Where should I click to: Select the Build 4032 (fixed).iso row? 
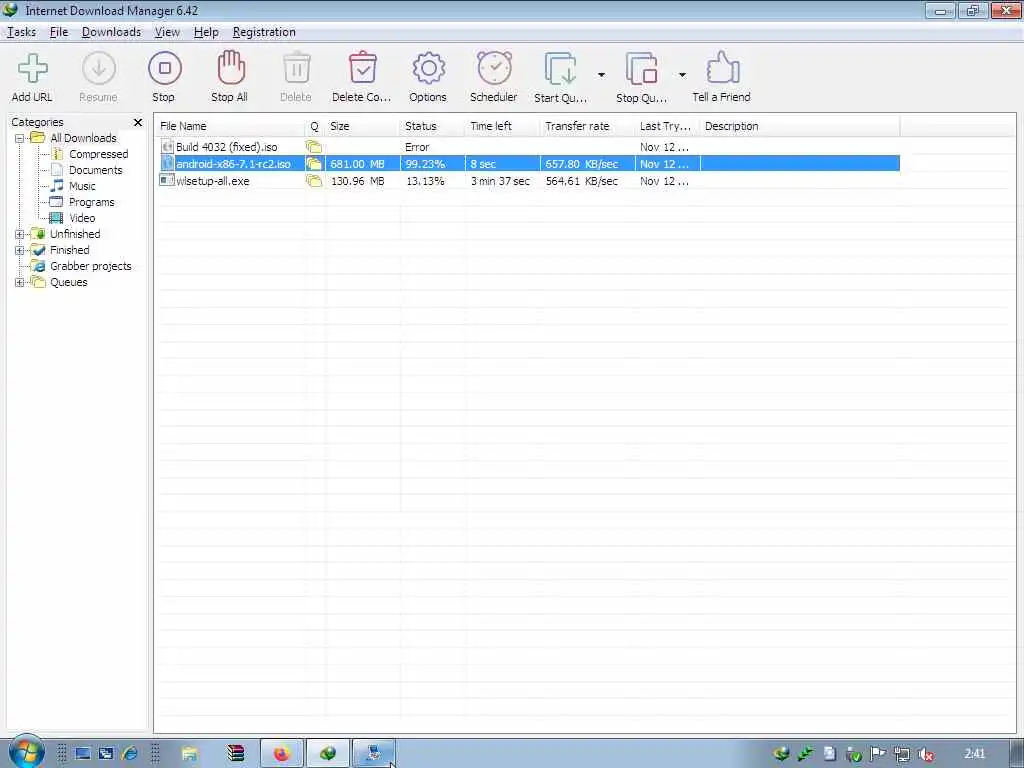click(529, 147)
